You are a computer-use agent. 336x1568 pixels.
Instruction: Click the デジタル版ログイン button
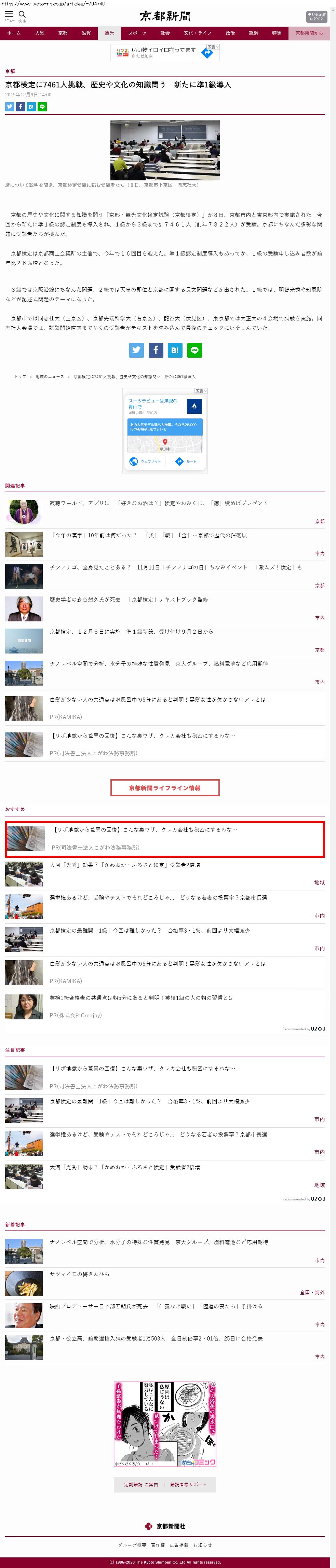coord(317,16)
